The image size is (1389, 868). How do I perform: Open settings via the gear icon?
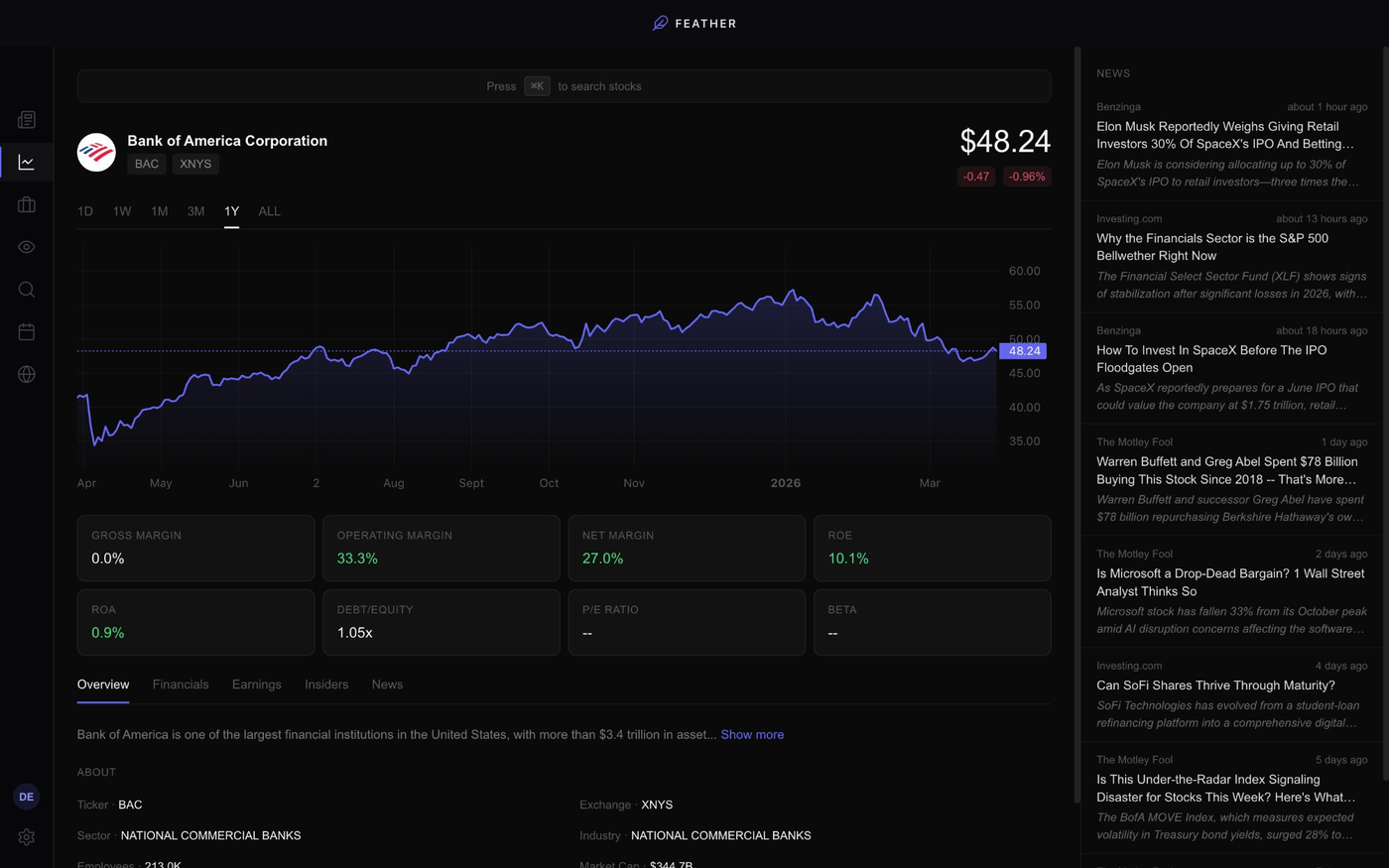[x=27, y=837]
